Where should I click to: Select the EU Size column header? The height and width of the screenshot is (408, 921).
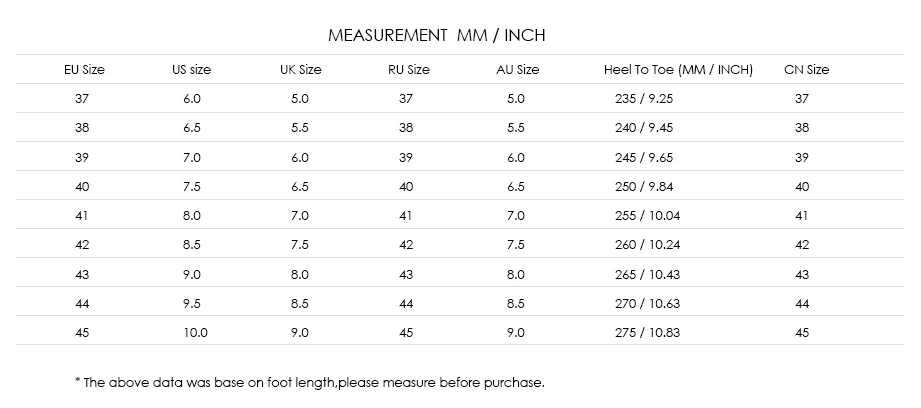point(85,69)
